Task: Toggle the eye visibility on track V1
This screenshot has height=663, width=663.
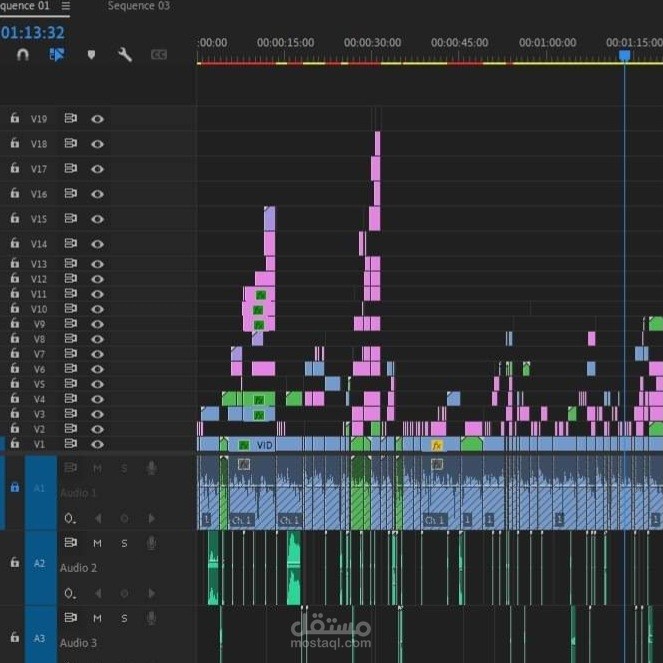Action: click(97, 444)
